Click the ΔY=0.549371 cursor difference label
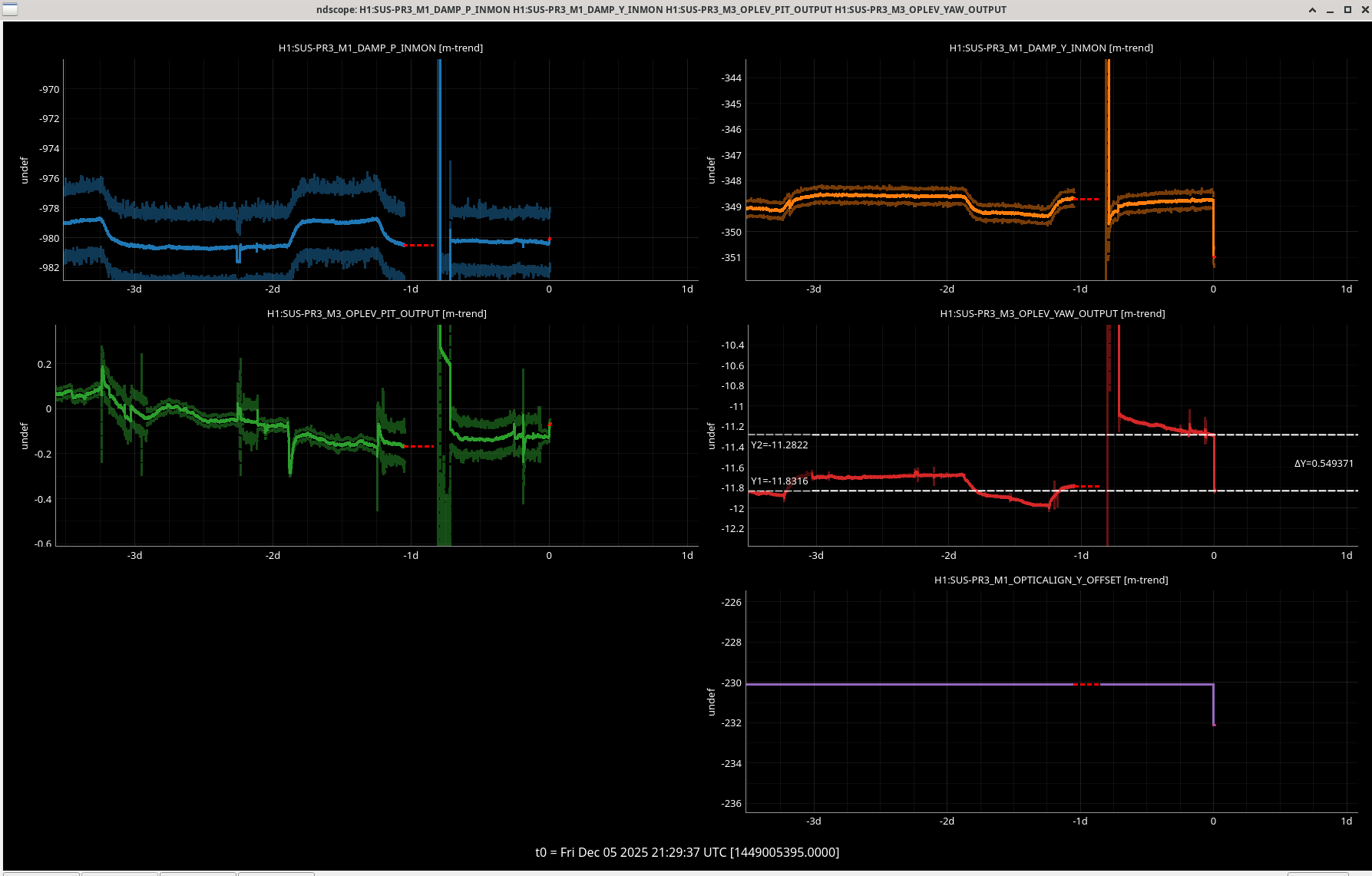Image resolution: width=1372 pixels, height=876 pixels. [x=1323, y=463]
